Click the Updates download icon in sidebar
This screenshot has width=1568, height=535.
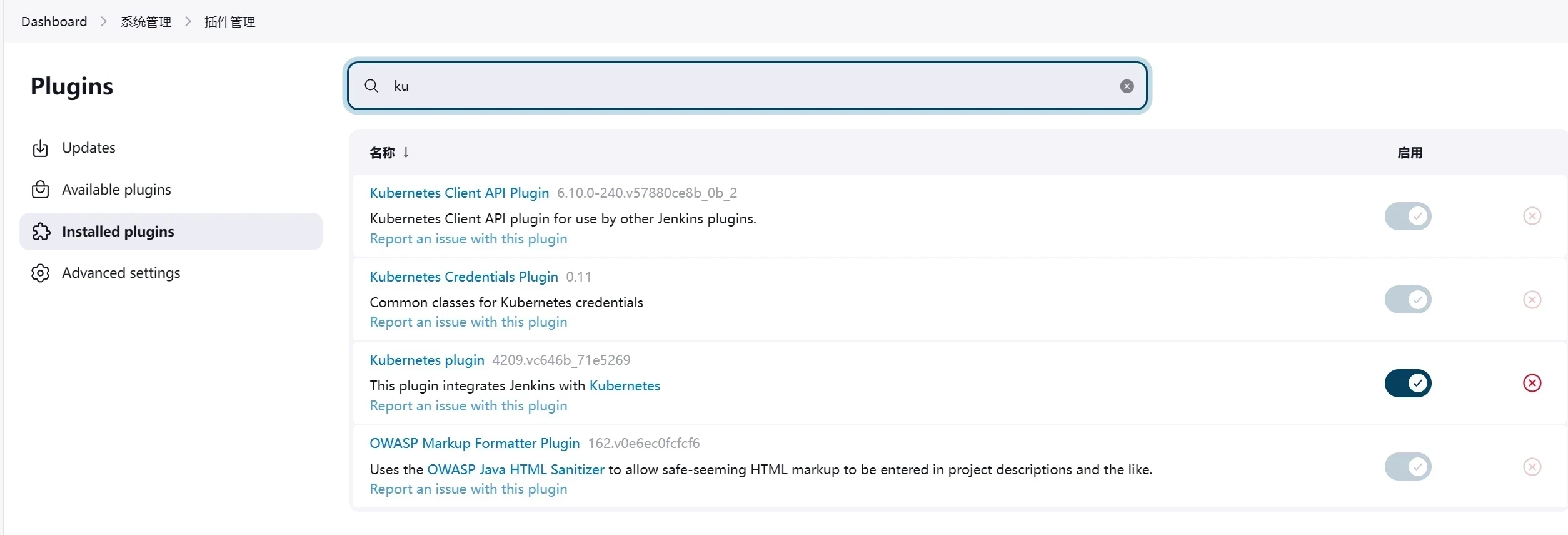coord(40,148)
